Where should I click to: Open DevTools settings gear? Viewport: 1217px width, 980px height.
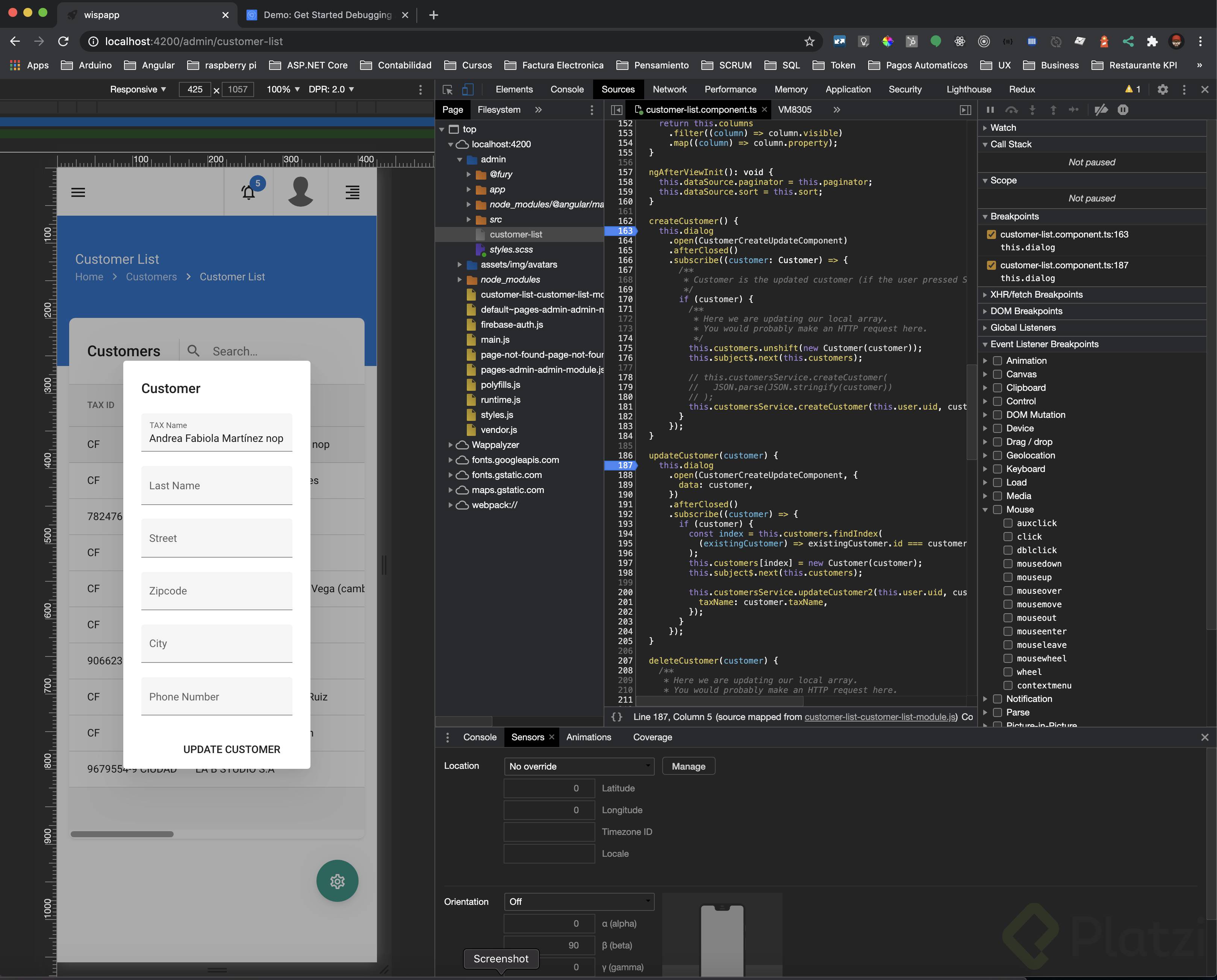coord(1162,89)
